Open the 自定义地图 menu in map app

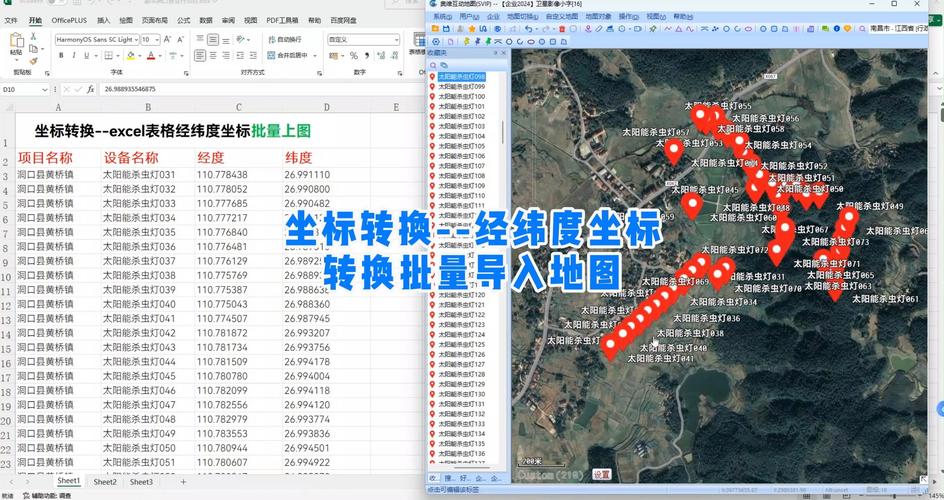(x=562, y=16)
